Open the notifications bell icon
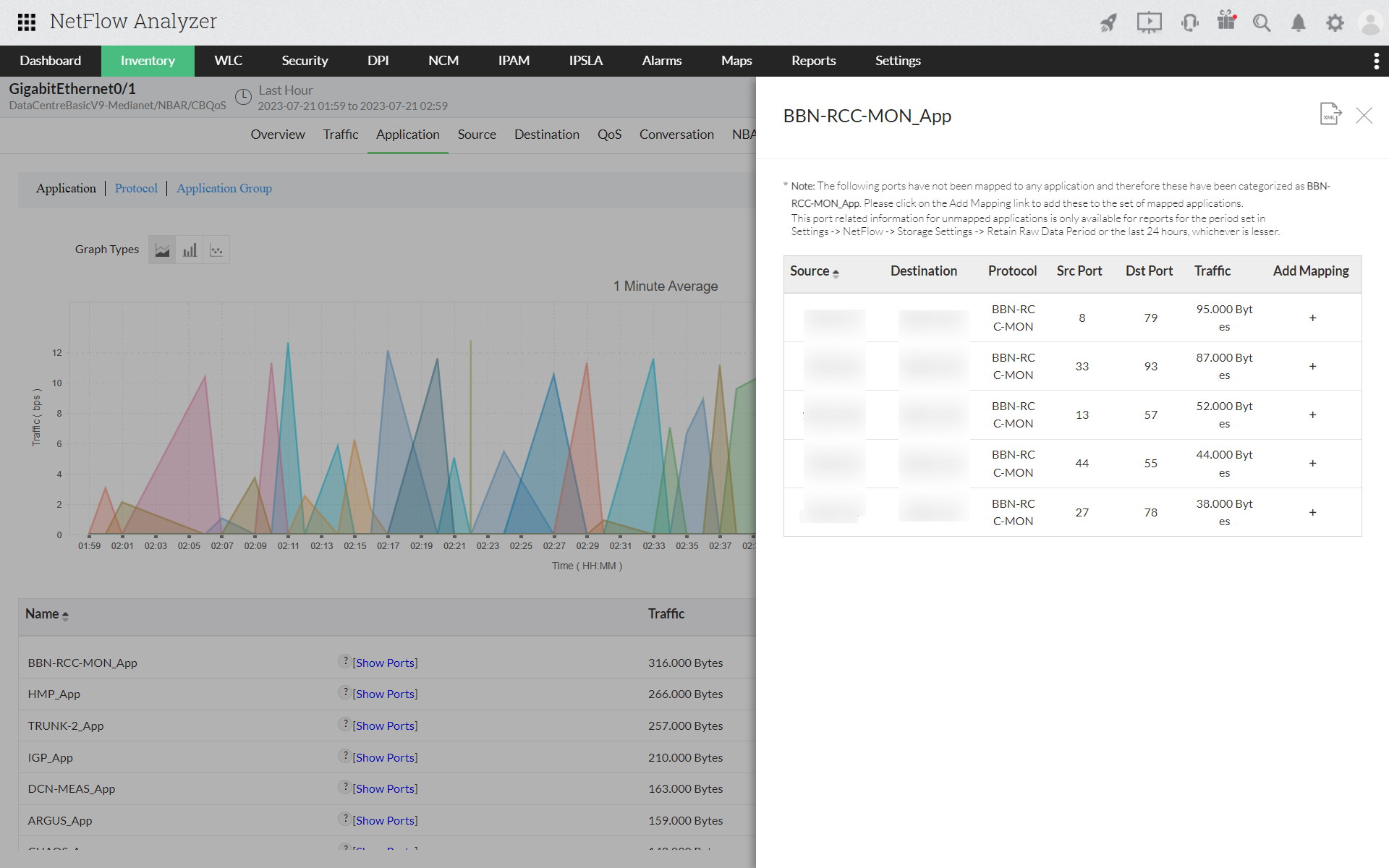1389x868 pixels. click(x=1299, y=22)
